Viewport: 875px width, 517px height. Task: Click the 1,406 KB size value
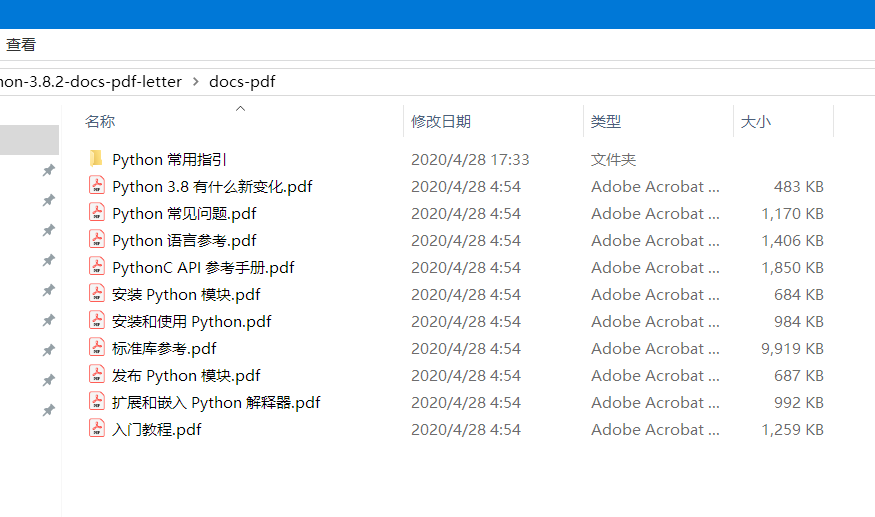(792, 241)
